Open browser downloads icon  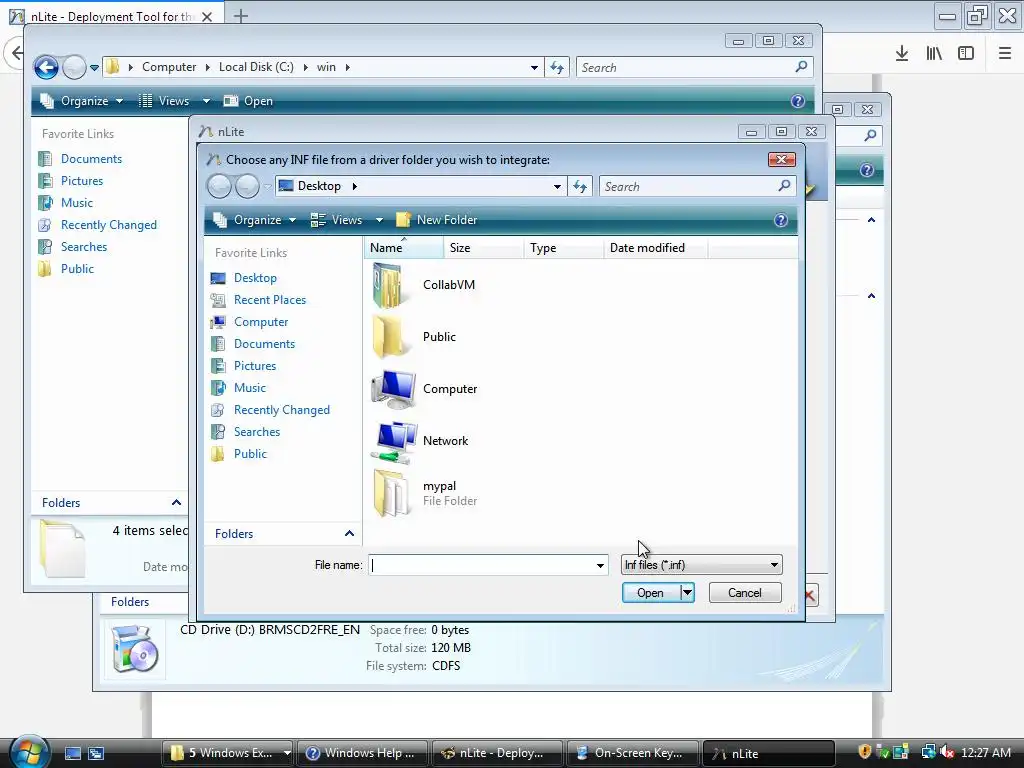click(x=902, y=54)
